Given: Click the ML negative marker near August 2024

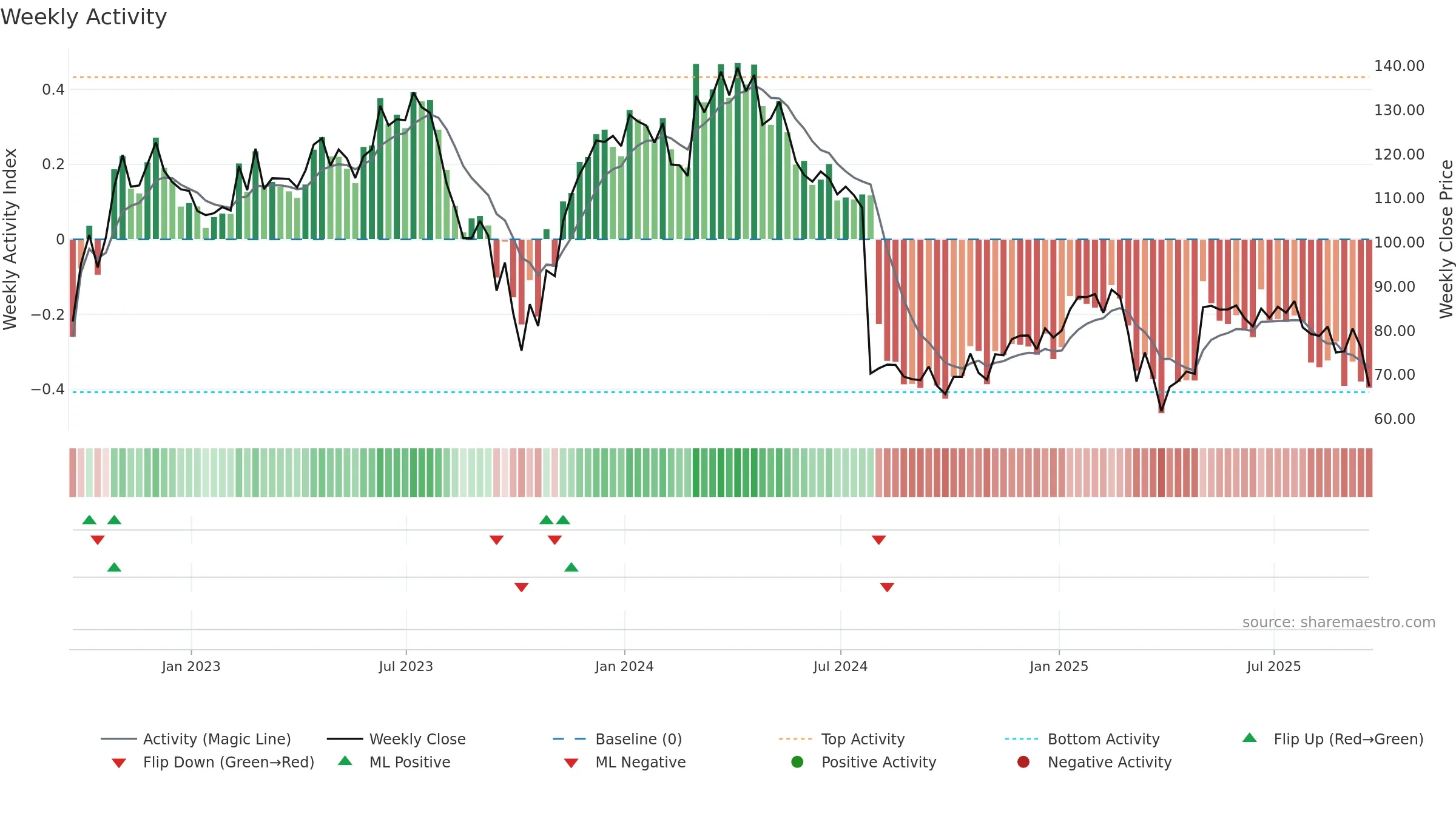Looking at the screenshot, I should [887, 587].
